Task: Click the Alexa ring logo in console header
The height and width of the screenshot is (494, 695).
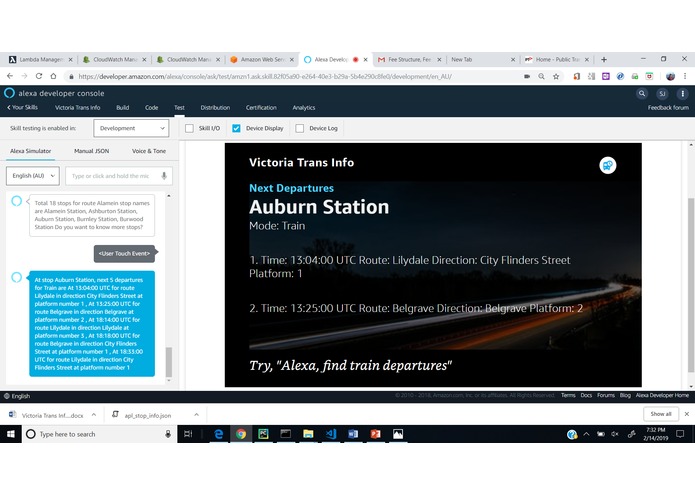Action: tap(9, 93)
